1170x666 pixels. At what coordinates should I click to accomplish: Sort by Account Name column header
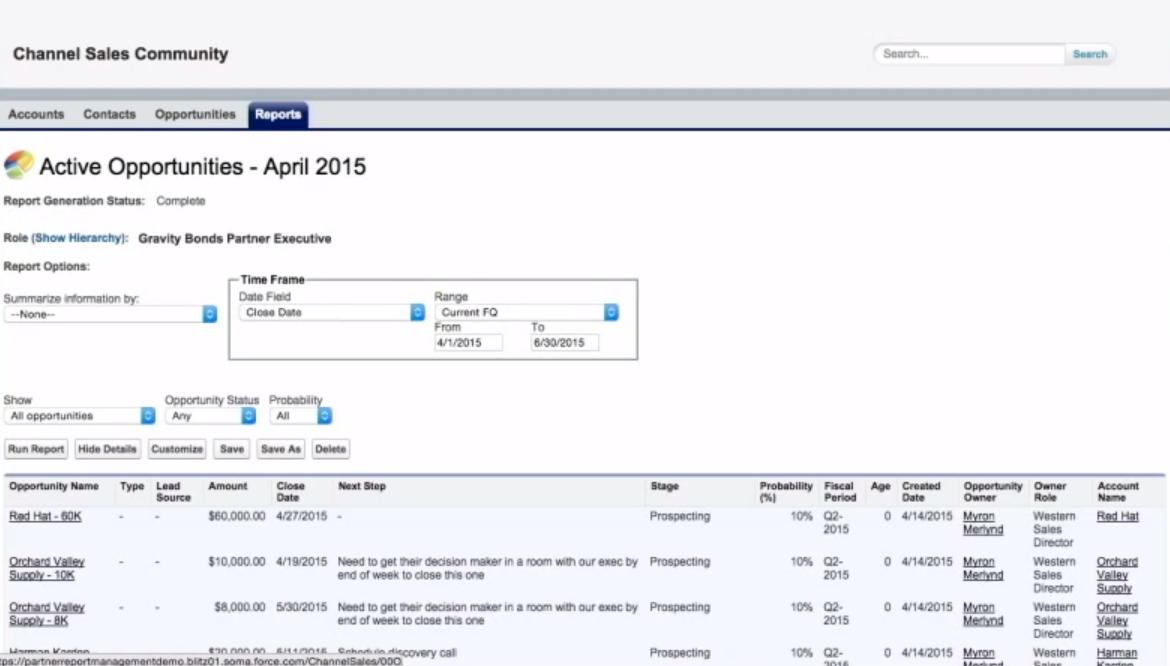click(x=1118, y=491)
